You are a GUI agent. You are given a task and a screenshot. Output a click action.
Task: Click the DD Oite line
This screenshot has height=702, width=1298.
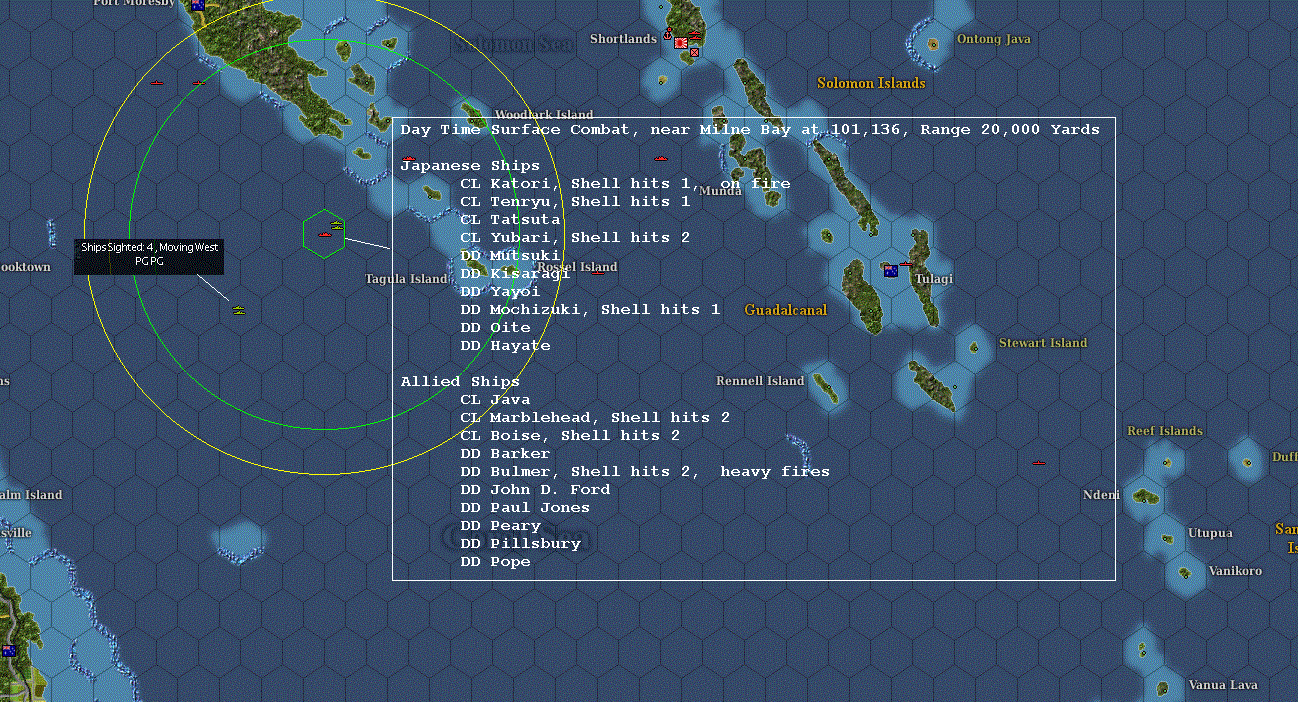pos(495,328)
